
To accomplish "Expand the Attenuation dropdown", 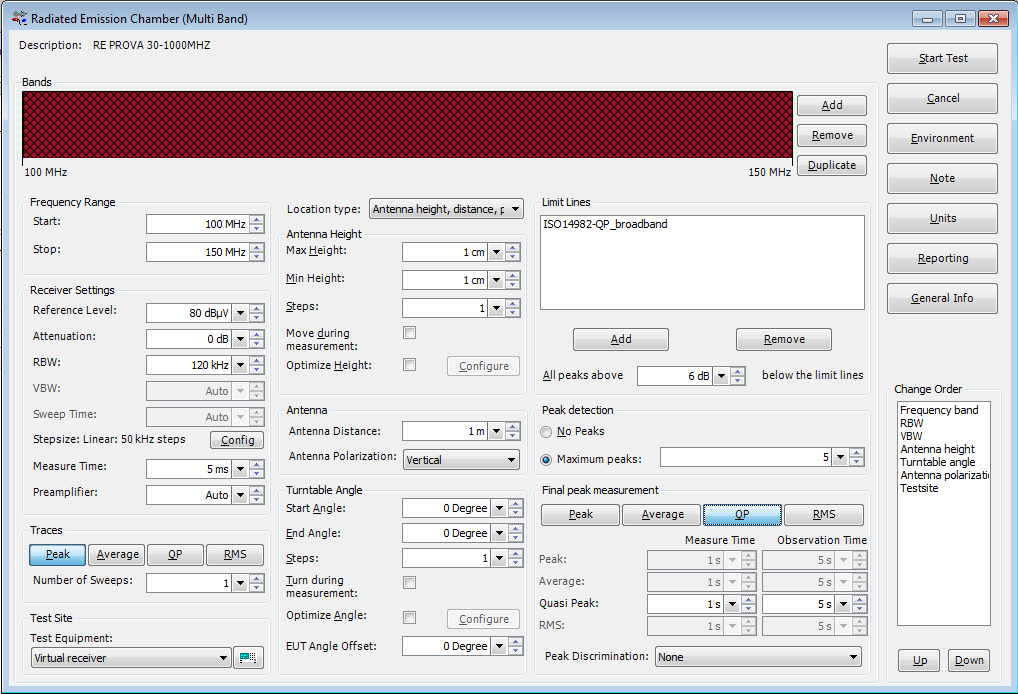I will [240, 339].
